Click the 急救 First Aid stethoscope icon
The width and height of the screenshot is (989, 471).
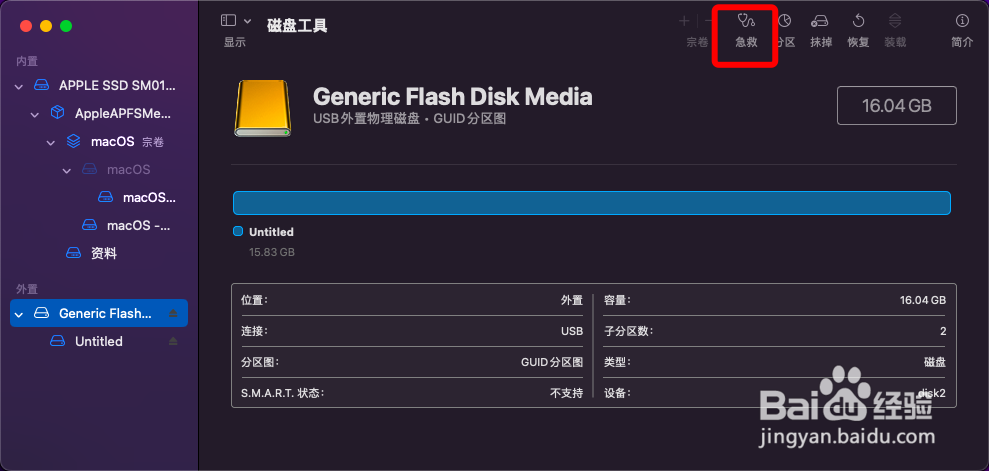click(x=746, y=21)
